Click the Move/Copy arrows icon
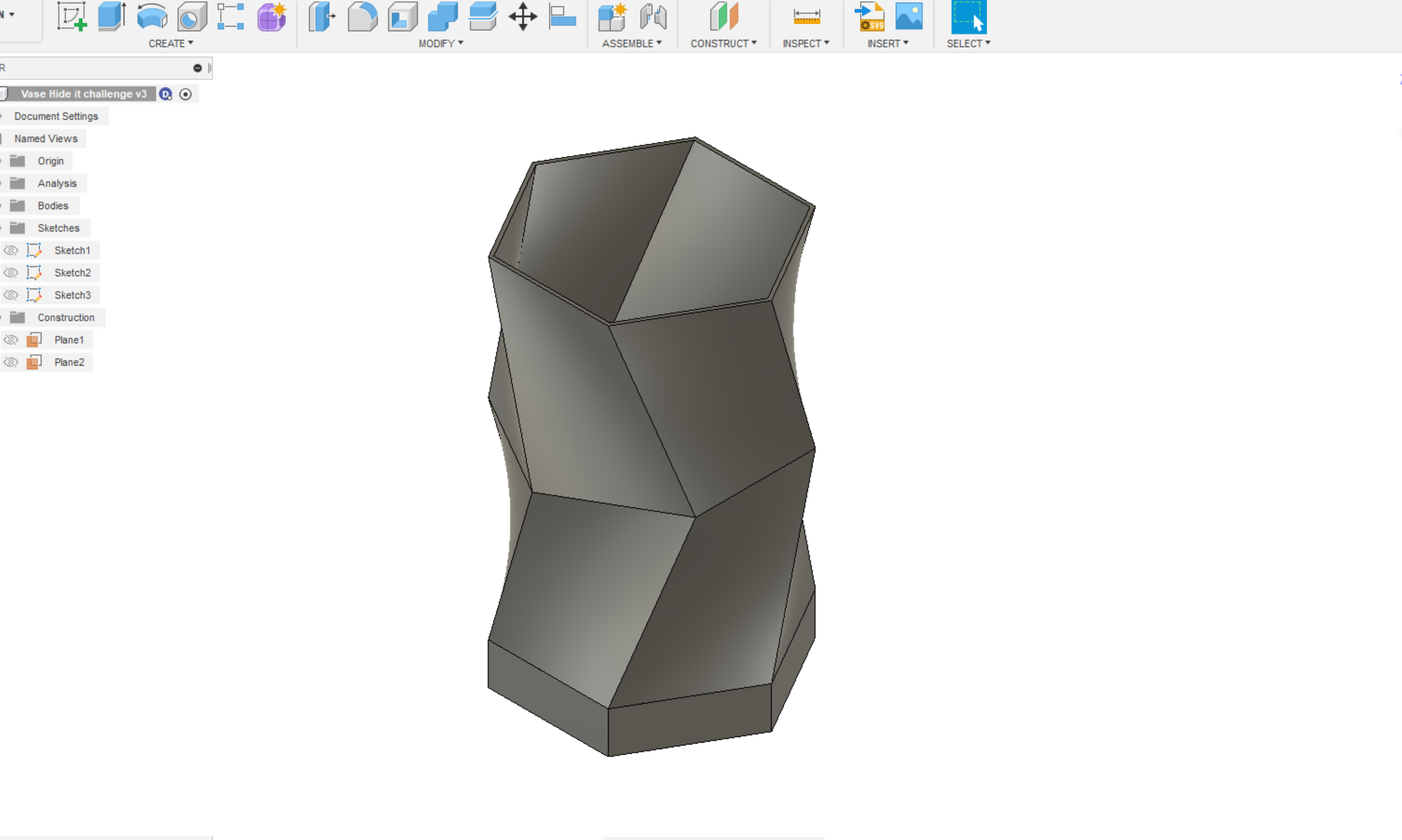 (523, 17)
